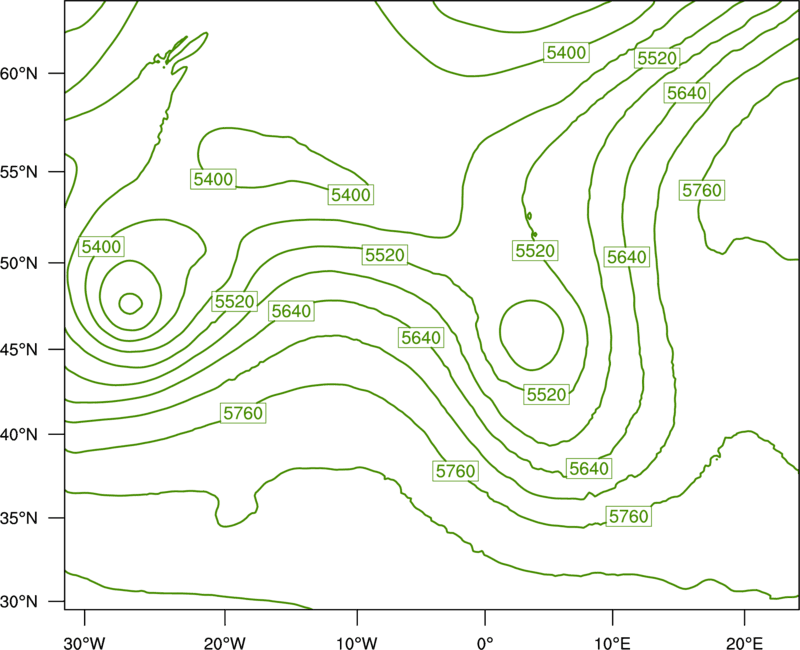
Task: Select the 20°E longitude axis label
Action: (744, 643)
